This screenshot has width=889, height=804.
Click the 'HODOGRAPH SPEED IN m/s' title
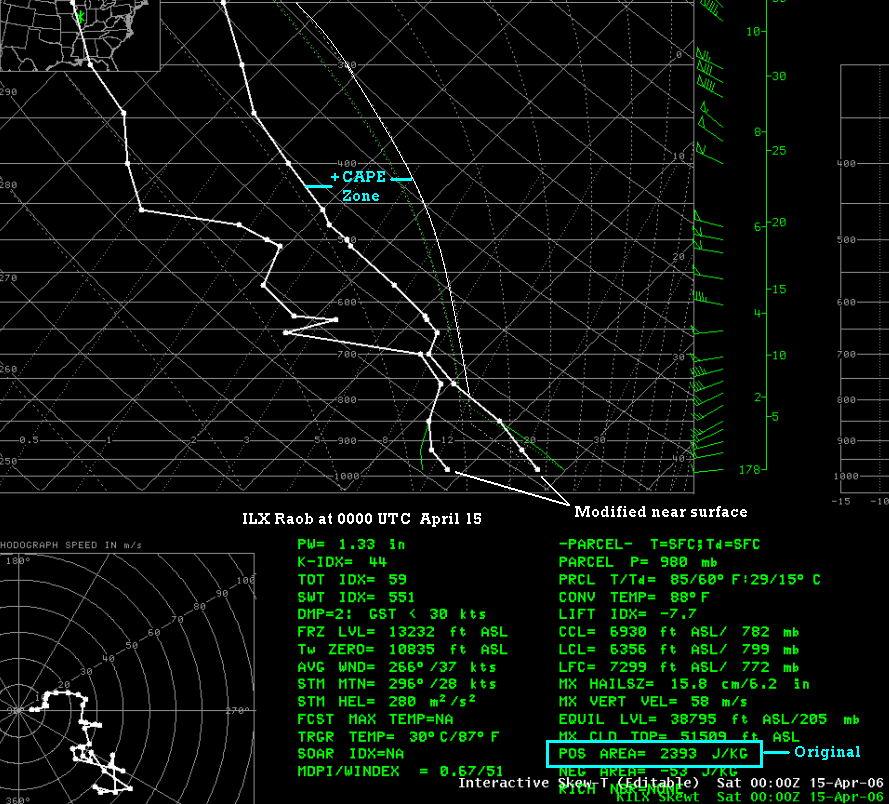[x=71, y=545]
